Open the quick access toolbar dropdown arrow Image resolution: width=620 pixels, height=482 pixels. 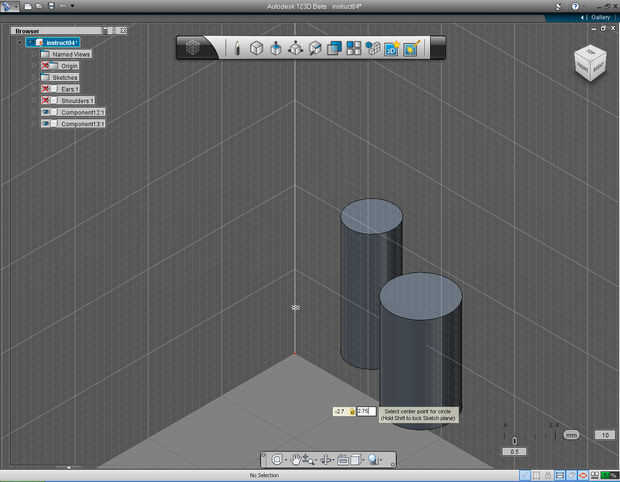tap(72, 6)
